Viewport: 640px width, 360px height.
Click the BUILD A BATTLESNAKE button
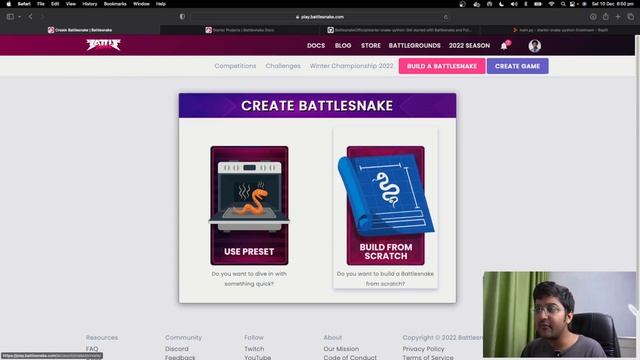(x=442, y=66)
